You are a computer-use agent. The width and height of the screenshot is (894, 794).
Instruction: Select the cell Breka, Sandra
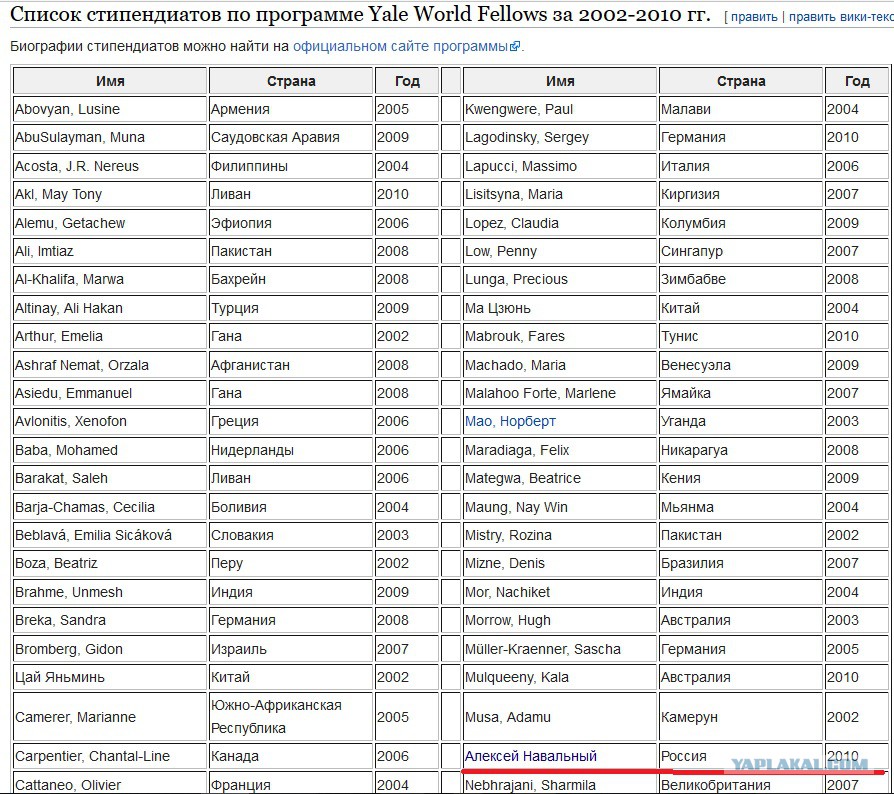click(110, 620)
